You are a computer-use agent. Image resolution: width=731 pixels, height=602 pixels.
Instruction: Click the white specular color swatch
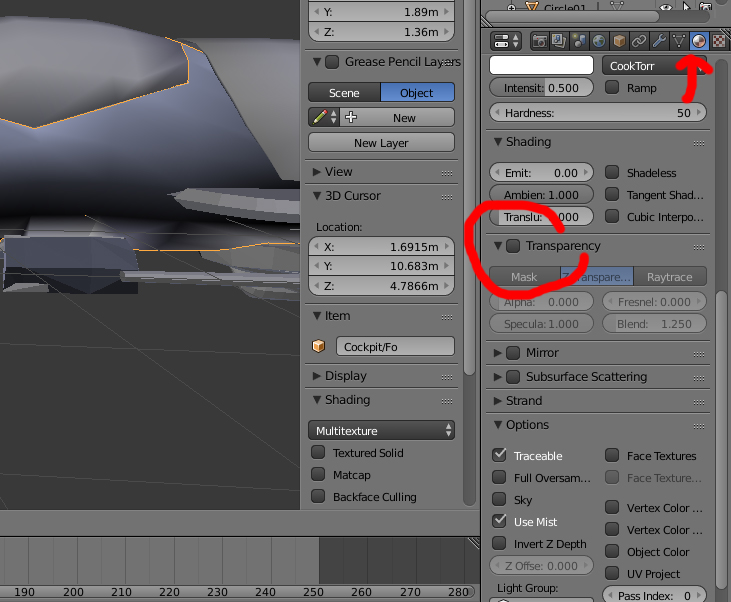[541, 65]
